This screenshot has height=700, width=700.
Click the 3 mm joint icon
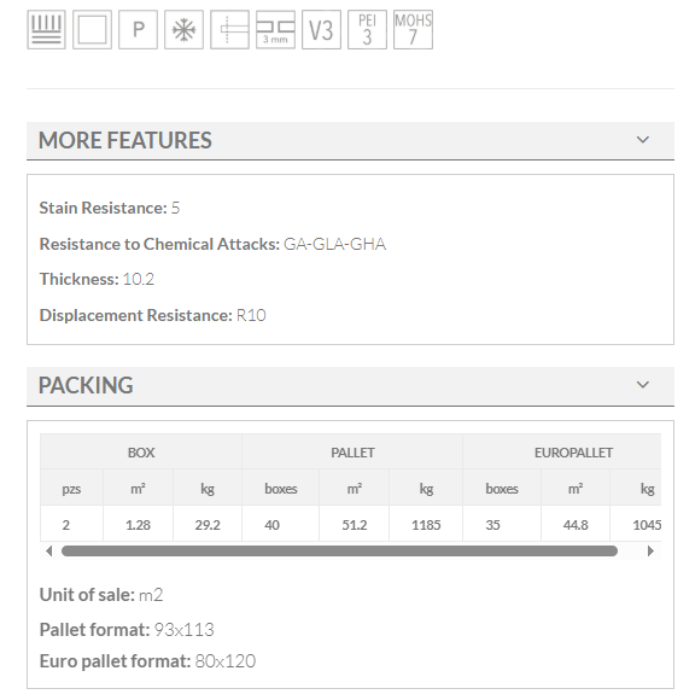coord(275,30)
